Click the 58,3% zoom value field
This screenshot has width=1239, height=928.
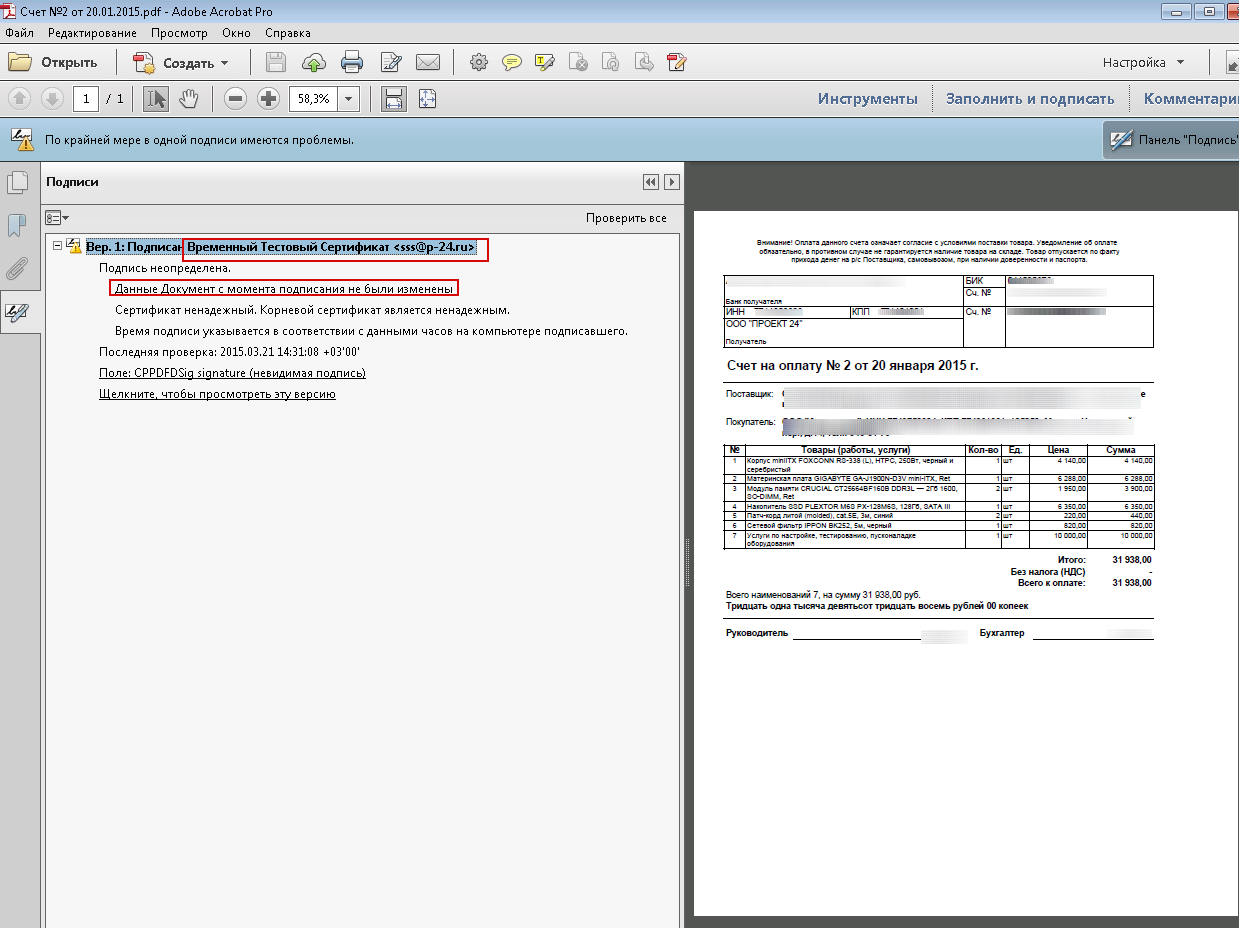[313, 98]
